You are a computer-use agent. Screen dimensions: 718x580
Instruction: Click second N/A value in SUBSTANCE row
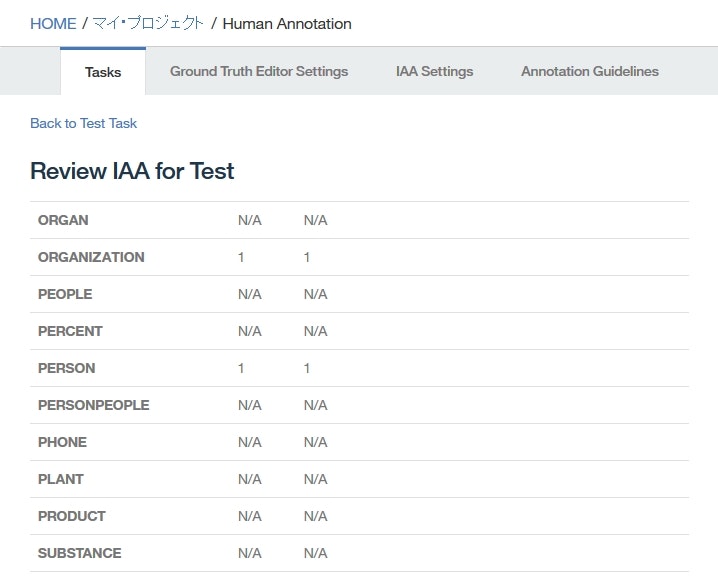(315, 553)
